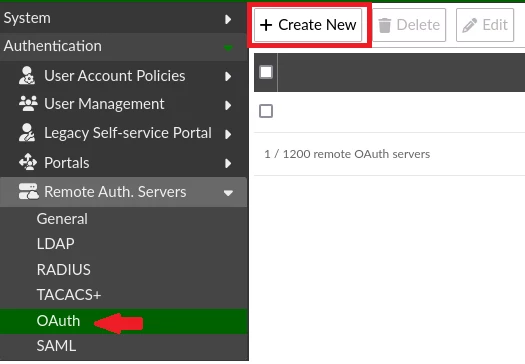This screenshot has width=525, height=364.
Task: Open the SAML servers page
Action: [x=123, y=346]
